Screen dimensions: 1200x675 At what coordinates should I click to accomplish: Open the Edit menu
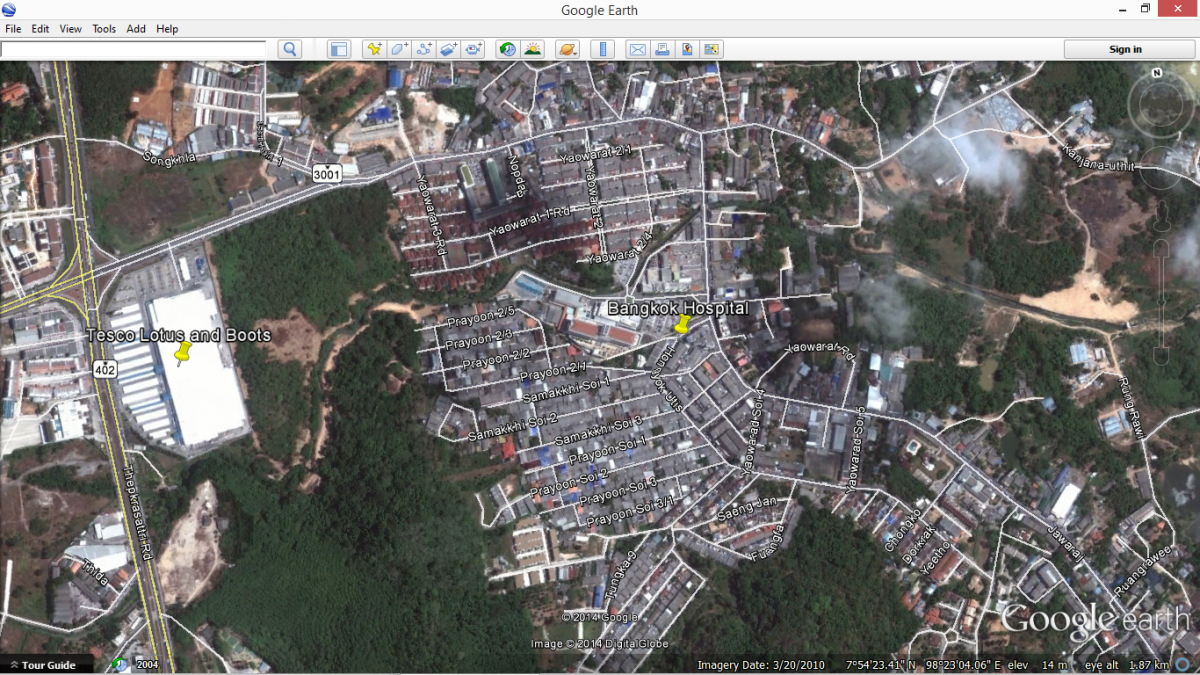point(40,29)
